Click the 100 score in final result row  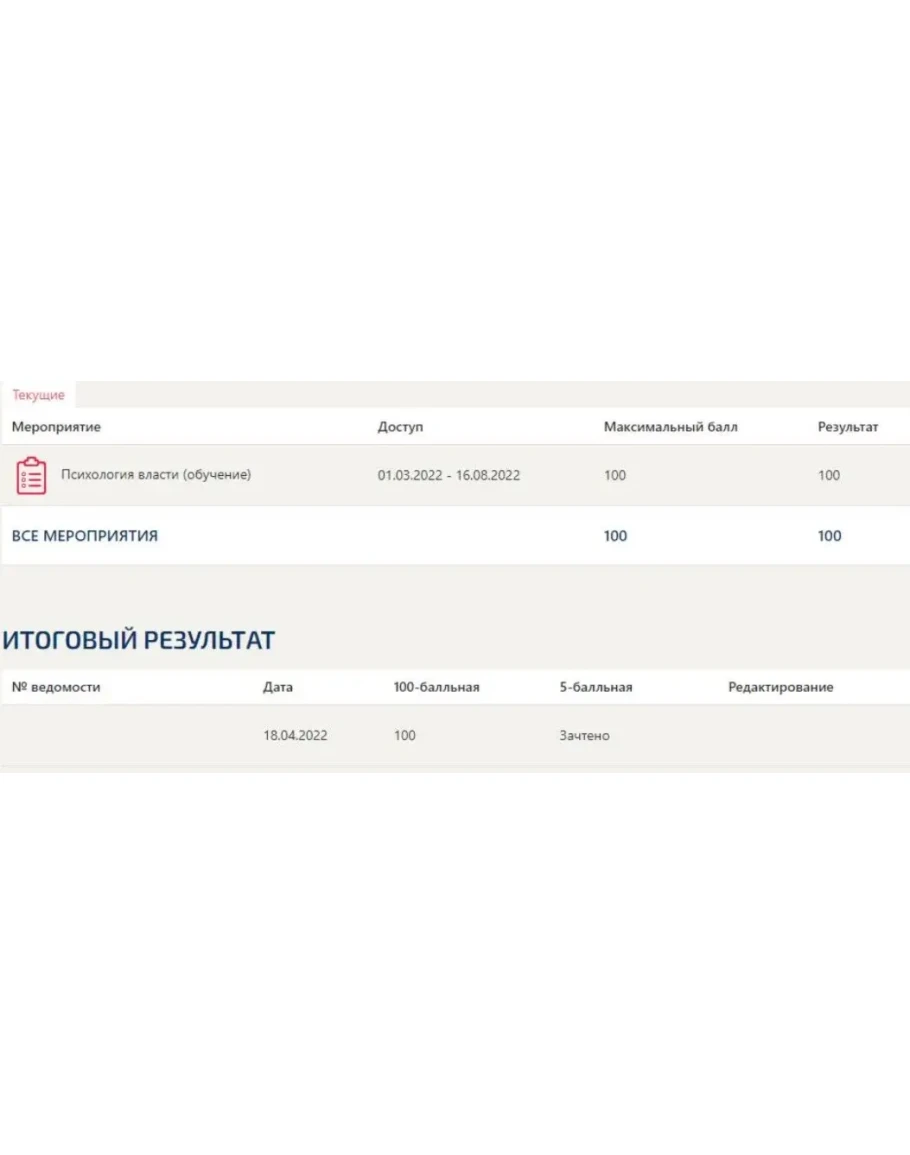pyautogui.click(x=405, y=736)
